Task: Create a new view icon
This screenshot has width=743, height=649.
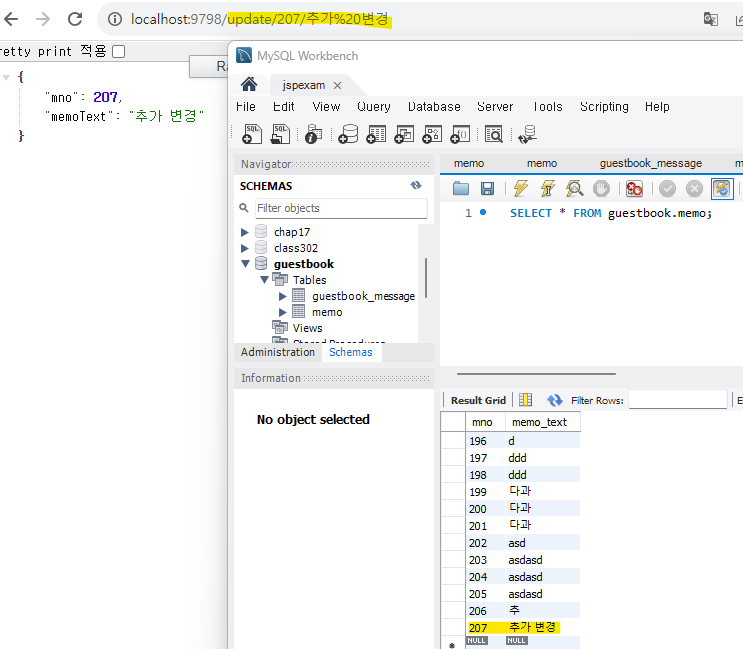Action: click(404, 134)
